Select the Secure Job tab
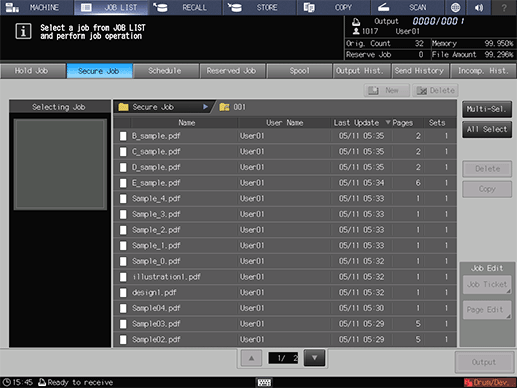 tap(99, 71)
